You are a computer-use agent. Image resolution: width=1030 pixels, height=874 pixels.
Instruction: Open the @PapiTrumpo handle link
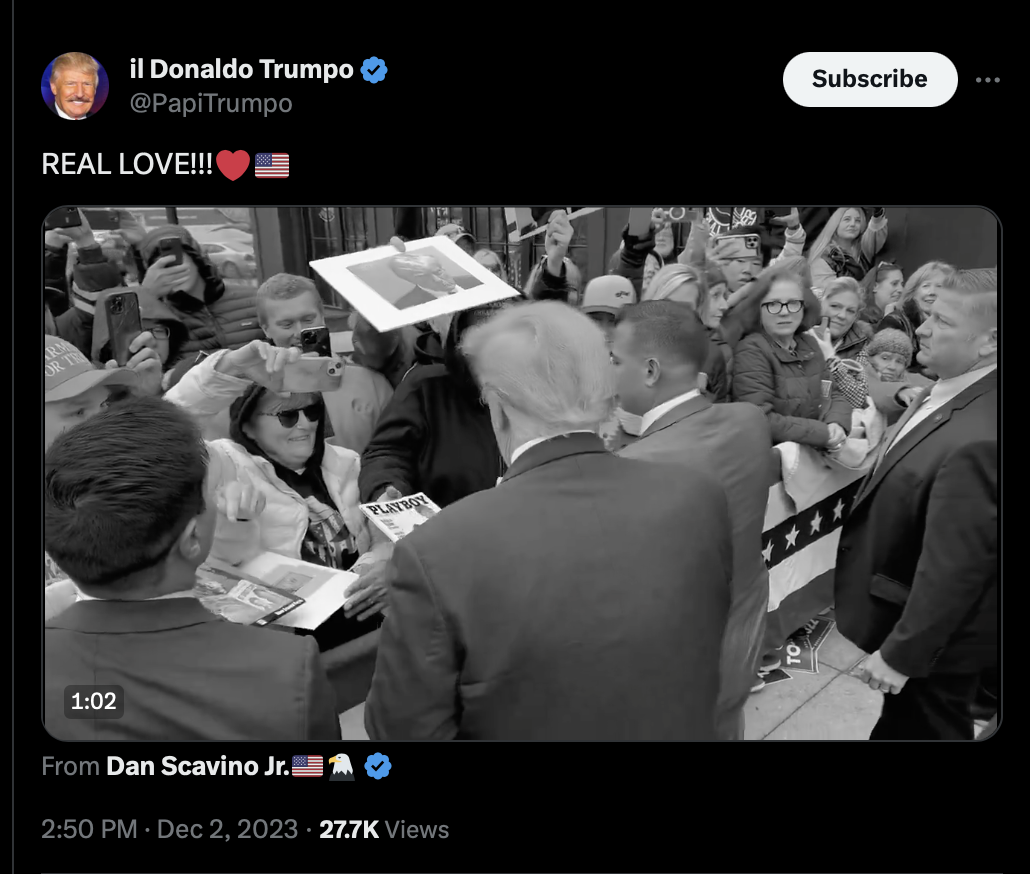tap(211, 103)
